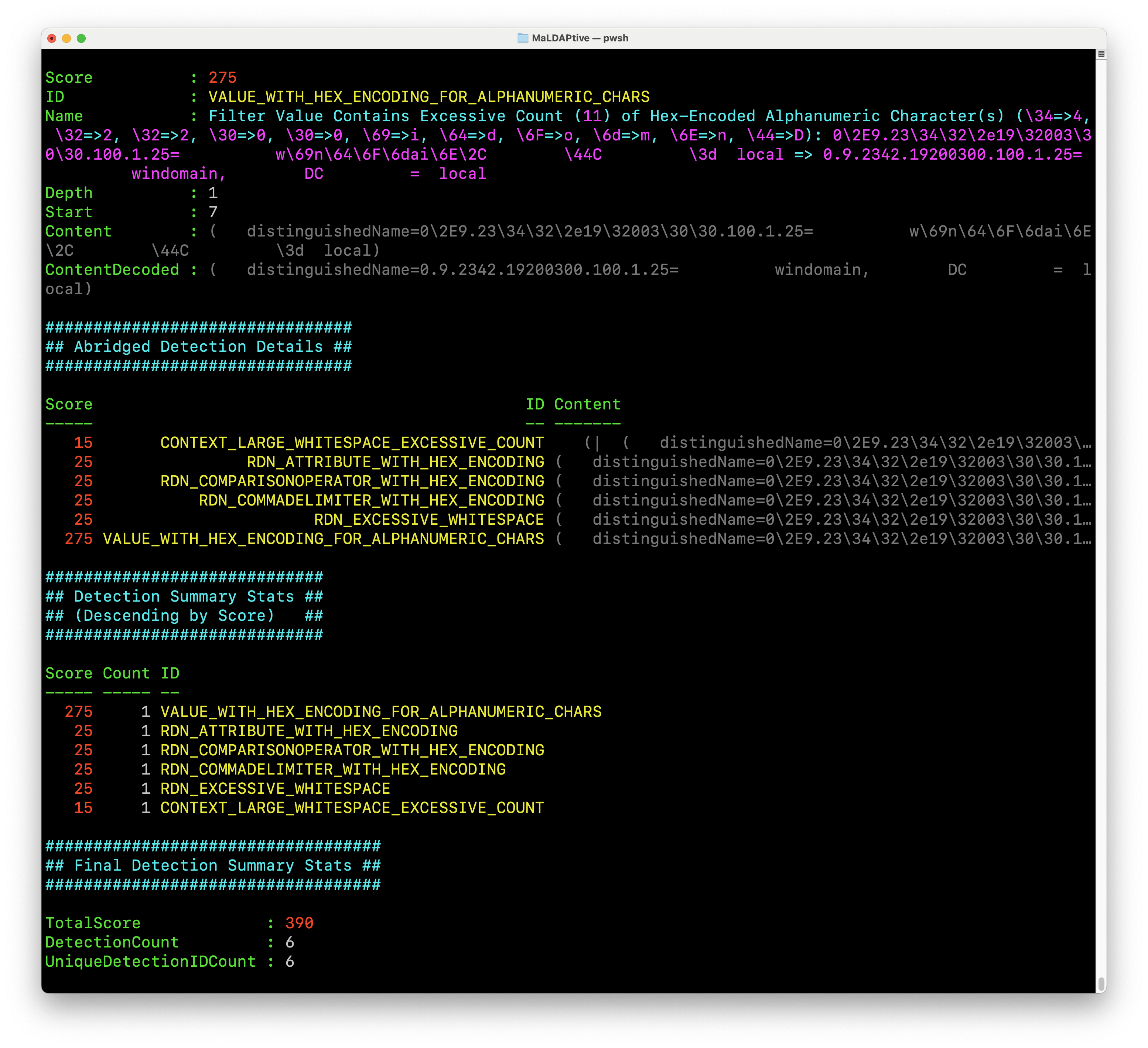Click the "Final Detection Summary Stats" heading

pos(213,866)
